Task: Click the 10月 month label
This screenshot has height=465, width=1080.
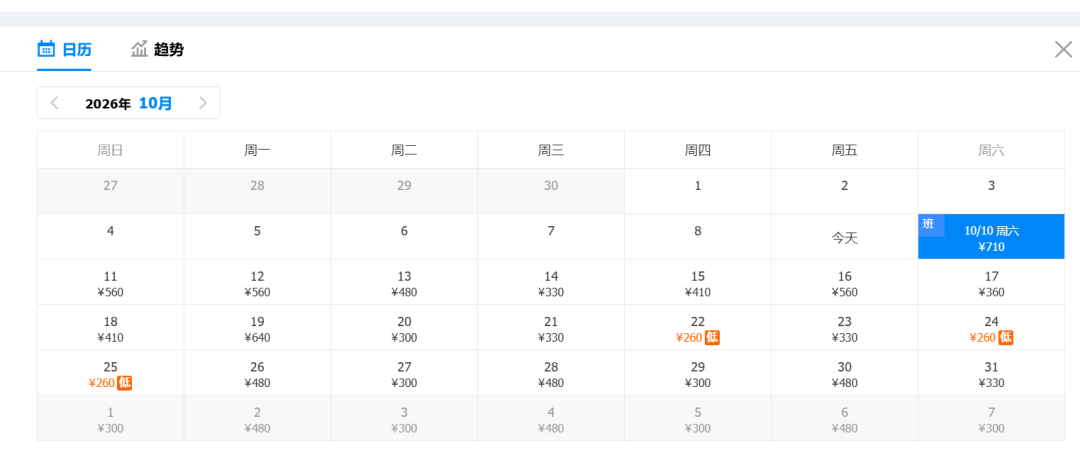Action: [156, 103]
